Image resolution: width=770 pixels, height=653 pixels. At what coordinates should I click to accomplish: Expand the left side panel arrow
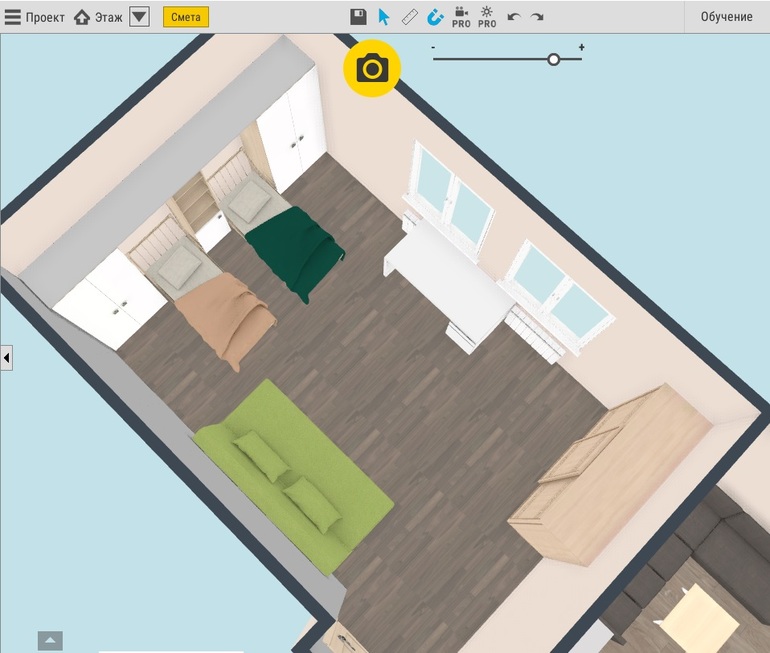point(6,357)
